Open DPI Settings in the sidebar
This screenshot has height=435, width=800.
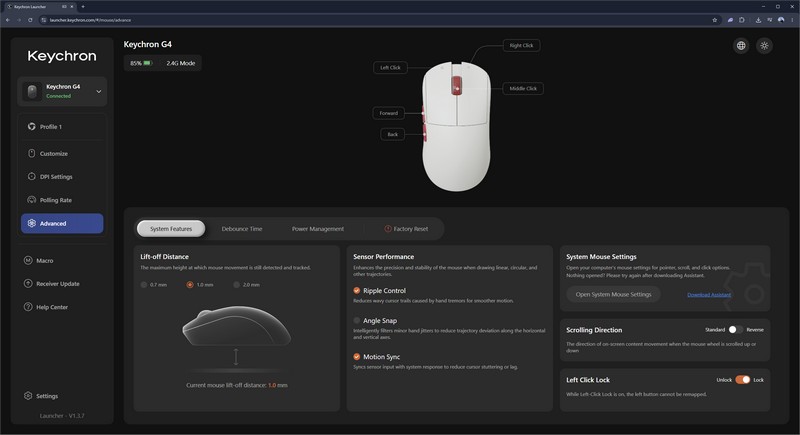coord(62,176)
